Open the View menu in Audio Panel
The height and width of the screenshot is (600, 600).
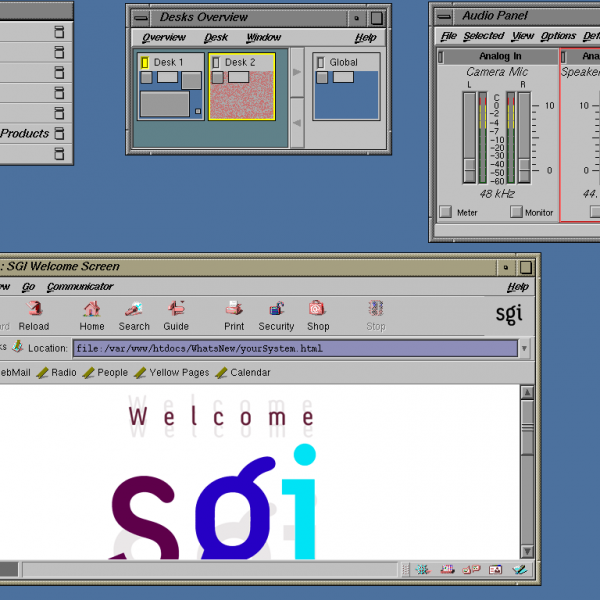tap(523, 36)
